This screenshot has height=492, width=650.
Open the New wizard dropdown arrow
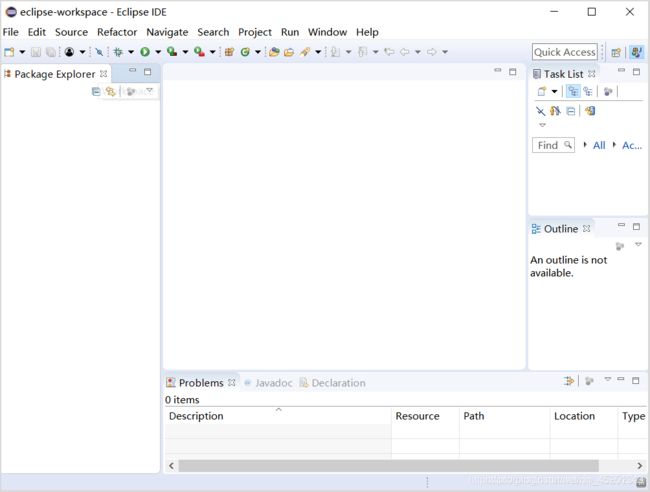[x=22, y=52]
